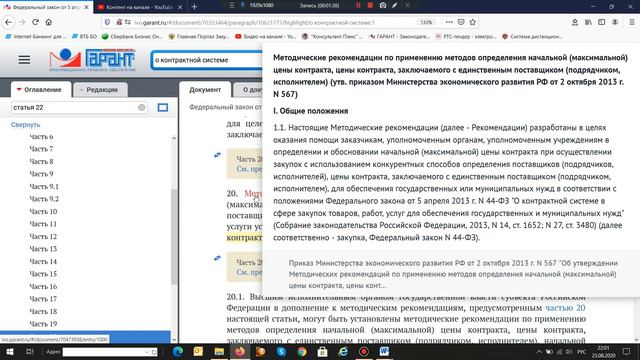
Task: Open Task View on taskbar
Action: click(30, 351)
